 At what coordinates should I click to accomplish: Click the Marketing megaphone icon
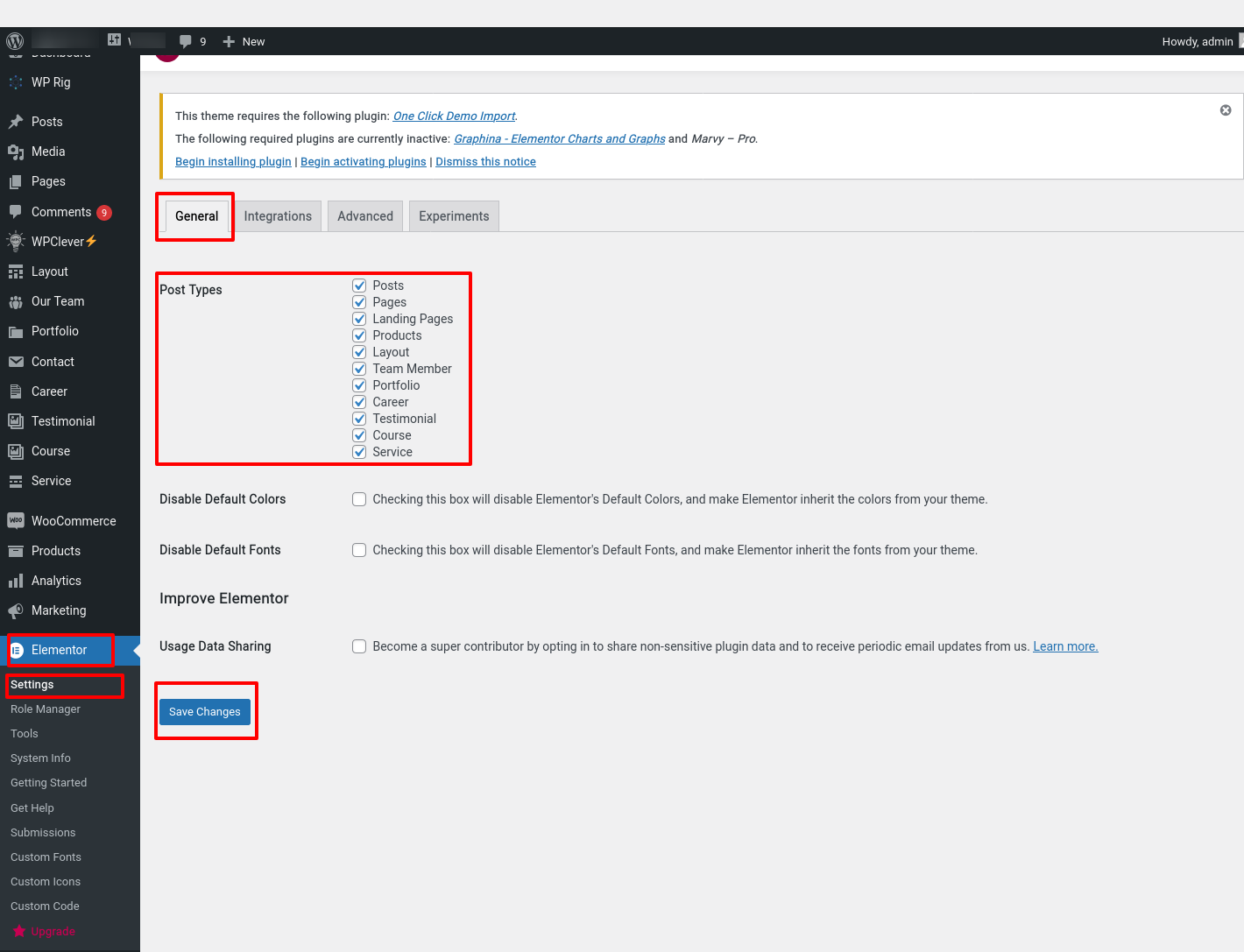click(x=16, y=610)
